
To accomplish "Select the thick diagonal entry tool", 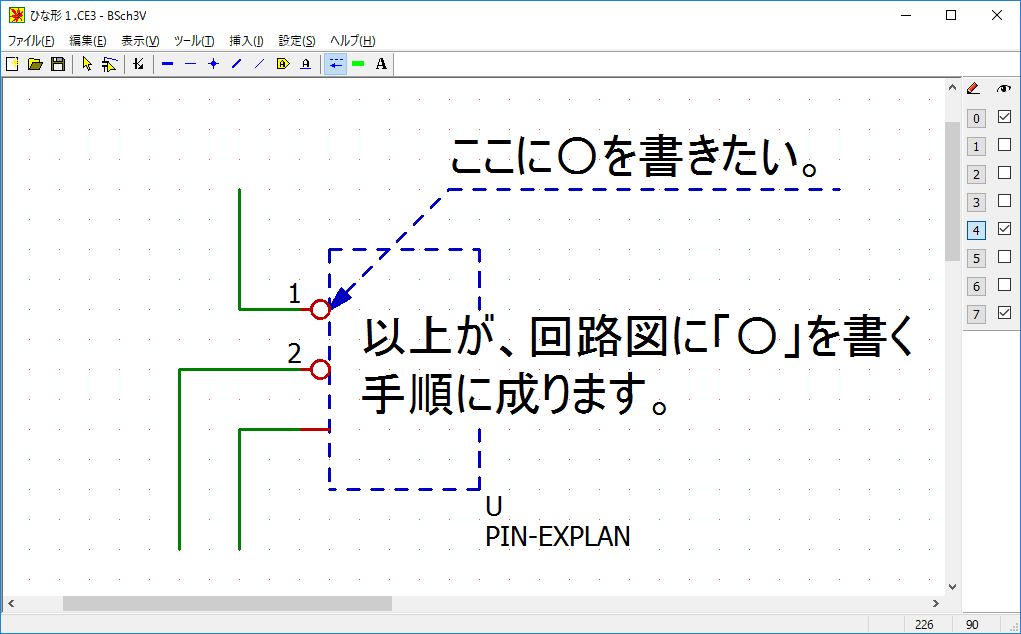I will tap(236, 64).
